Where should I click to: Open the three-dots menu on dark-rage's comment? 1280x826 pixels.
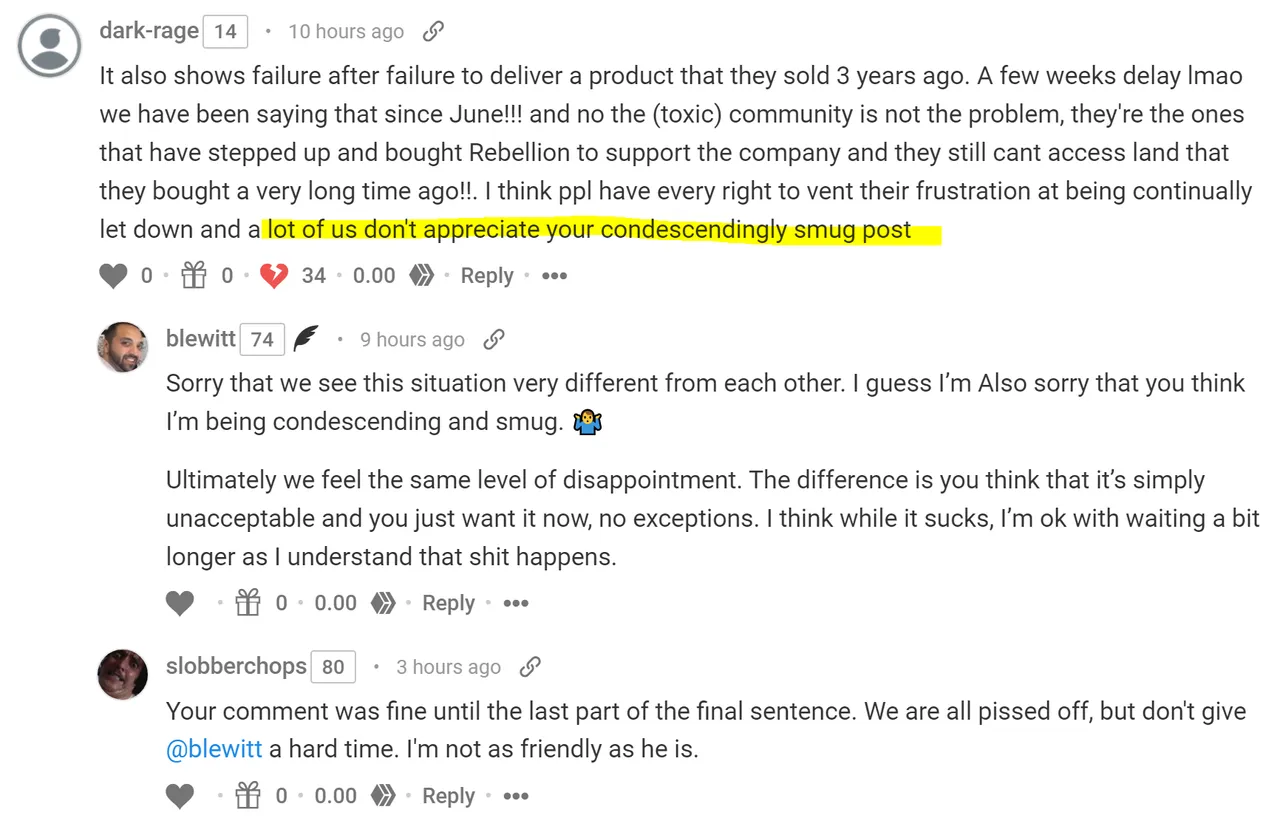pyautogui.click(x=554, y=276)
